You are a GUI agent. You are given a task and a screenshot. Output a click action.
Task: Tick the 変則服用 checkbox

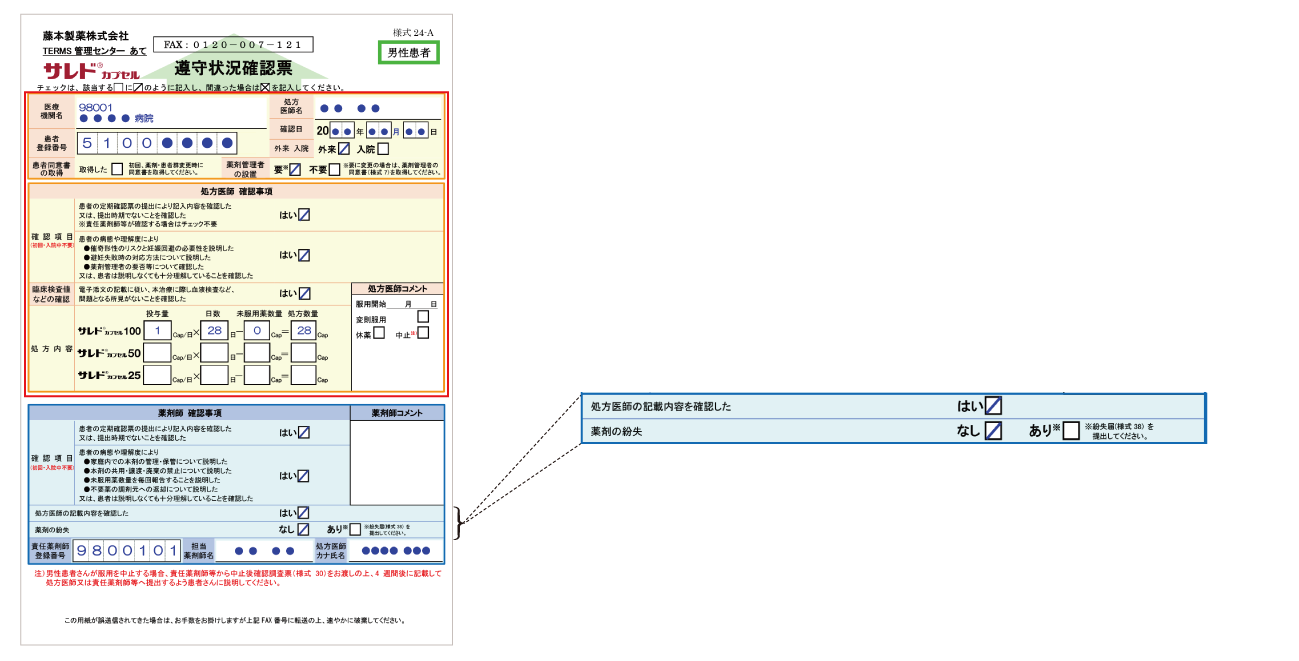pos(423,317)
